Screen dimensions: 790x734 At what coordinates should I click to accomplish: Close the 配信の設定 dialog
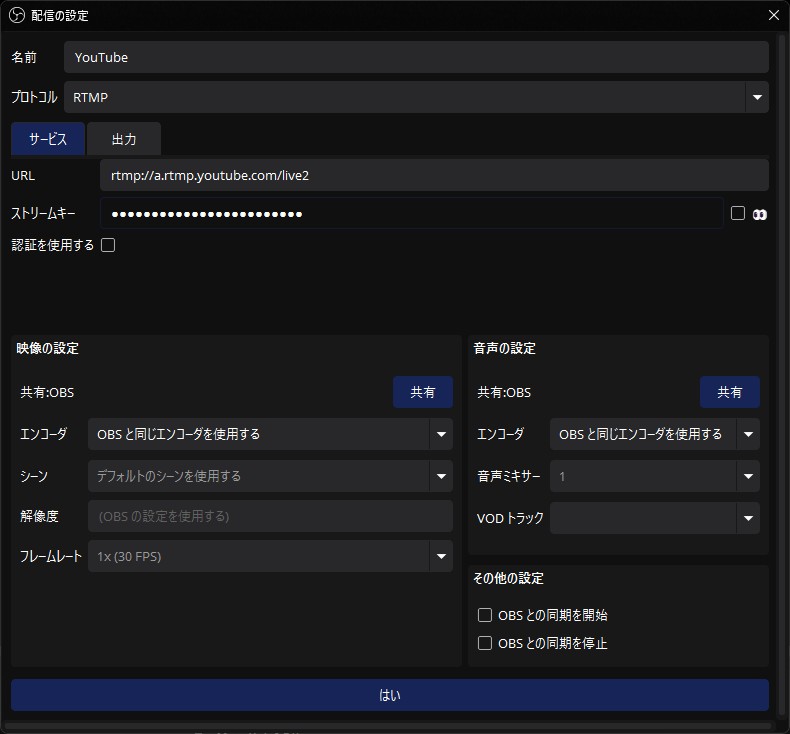coord(774,15)
